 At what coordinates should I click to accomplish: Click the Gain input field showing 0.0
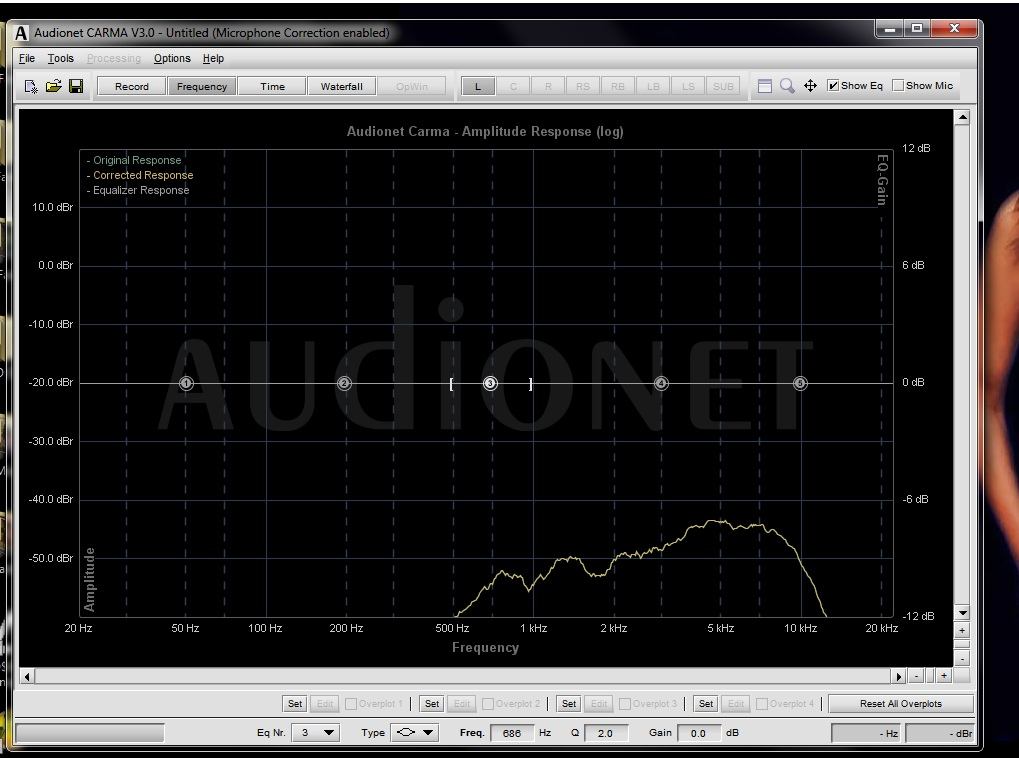point(699,733)
